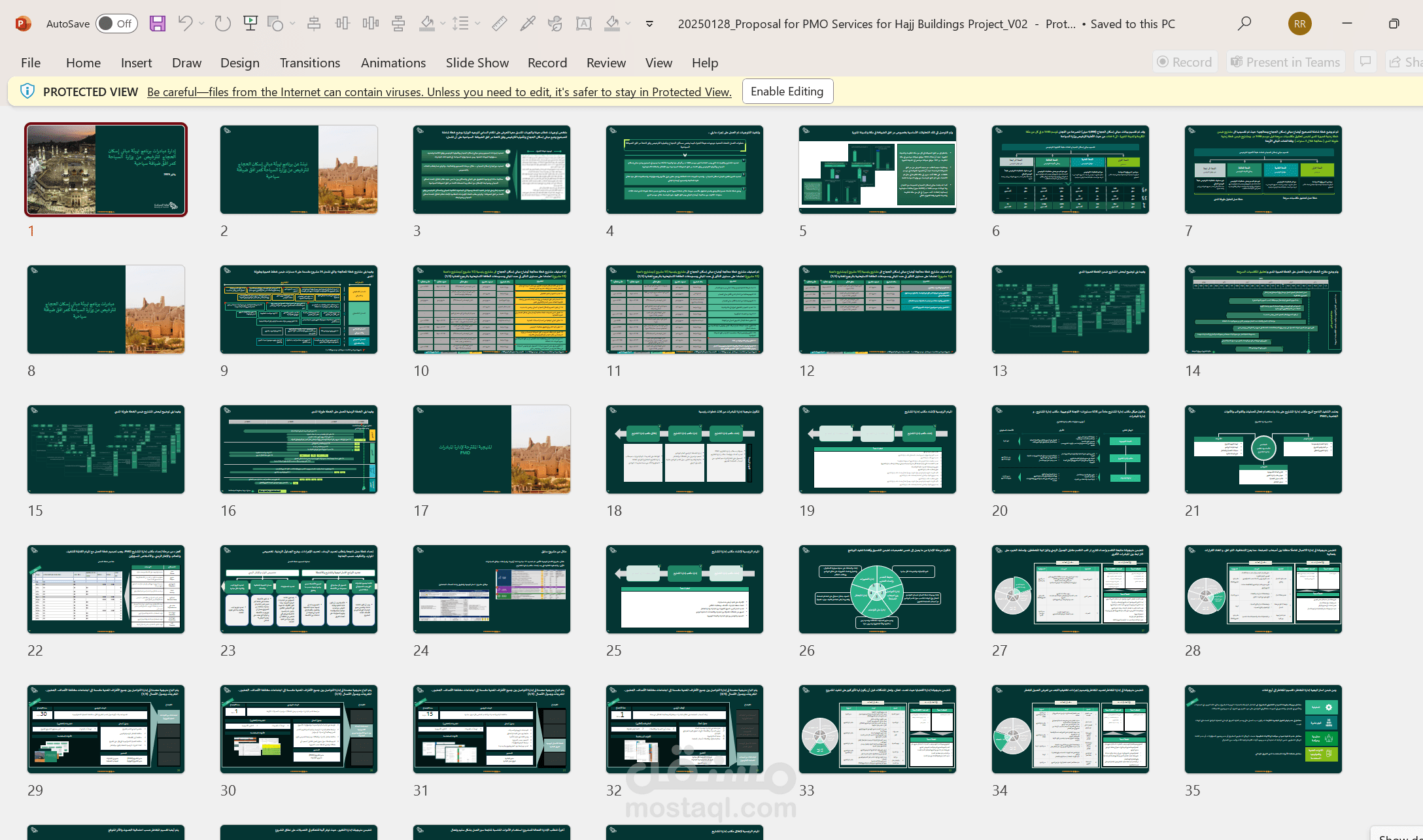Click the Search magnifier icon

(1244, 24)
